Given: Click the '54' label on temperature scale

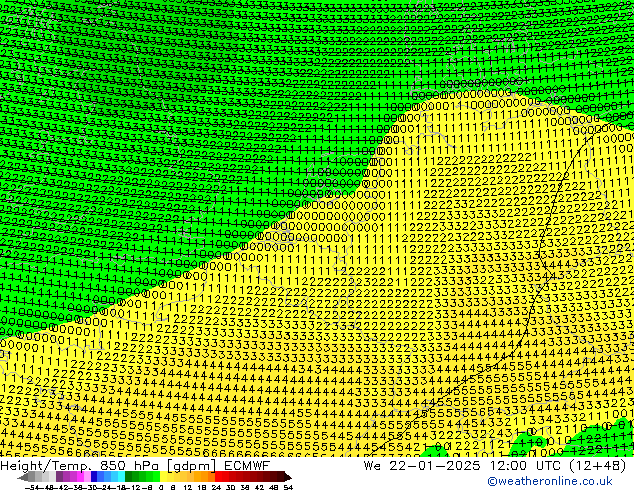Looking at the screenshot, I should tap(287, 487).
